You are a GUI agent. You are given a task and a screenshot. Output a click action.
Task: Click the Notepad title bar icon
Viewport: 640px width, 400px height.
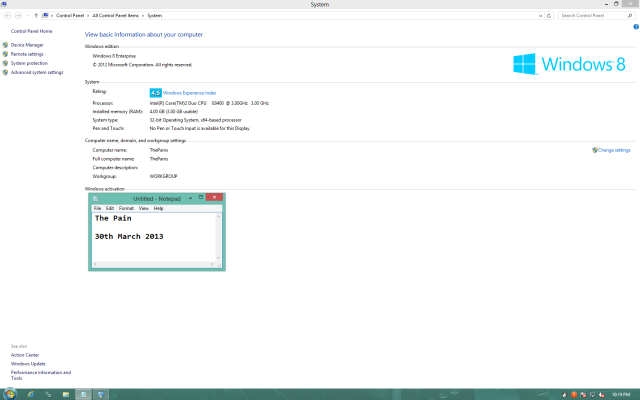[x=96, y=199]
